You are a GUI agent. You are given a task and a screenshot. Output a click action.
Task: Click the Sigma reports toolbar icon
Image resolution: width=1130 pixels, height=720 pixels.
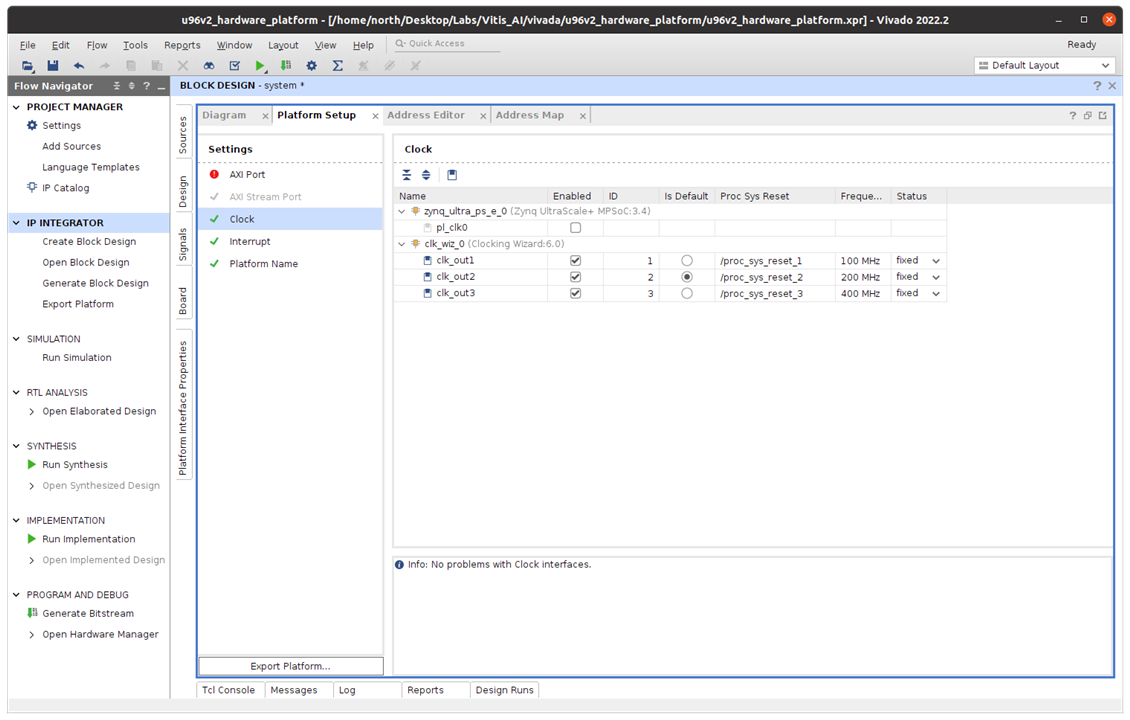click(337, 66)
